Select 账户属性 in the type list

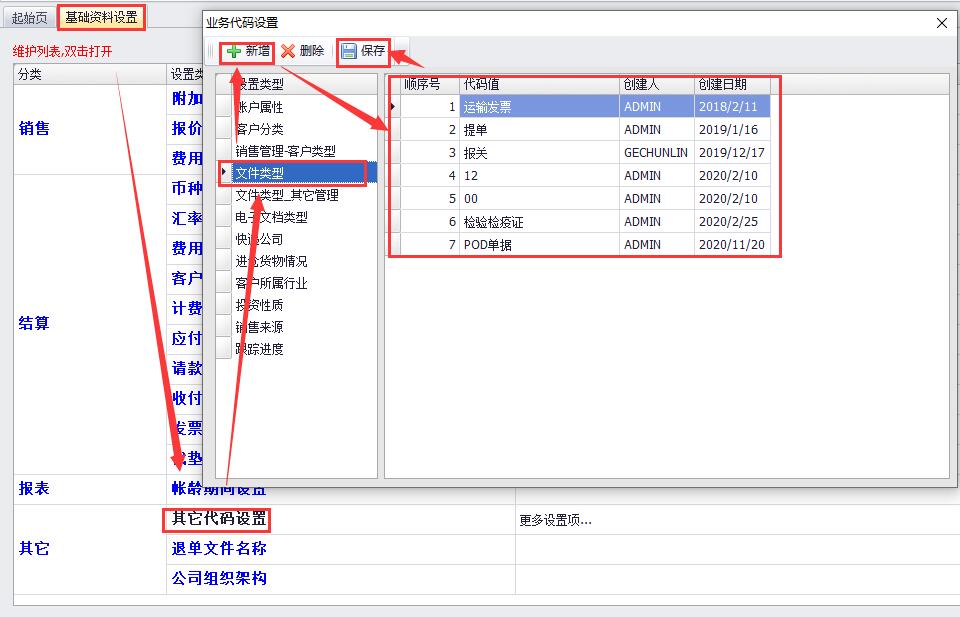pos(259,107)
